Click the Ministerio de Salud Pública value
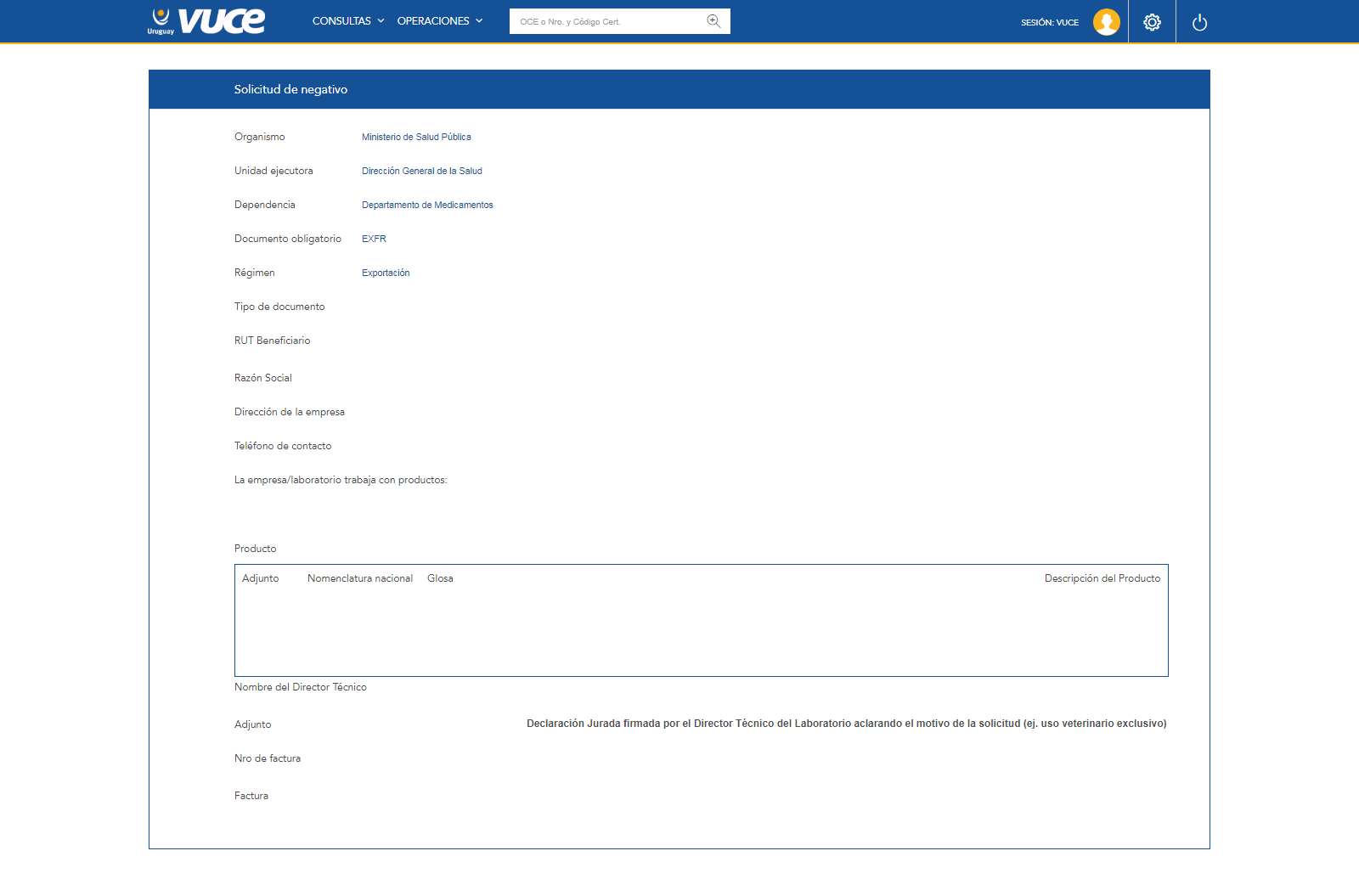Screen dimensions: 1359x896 pos(416,137)
